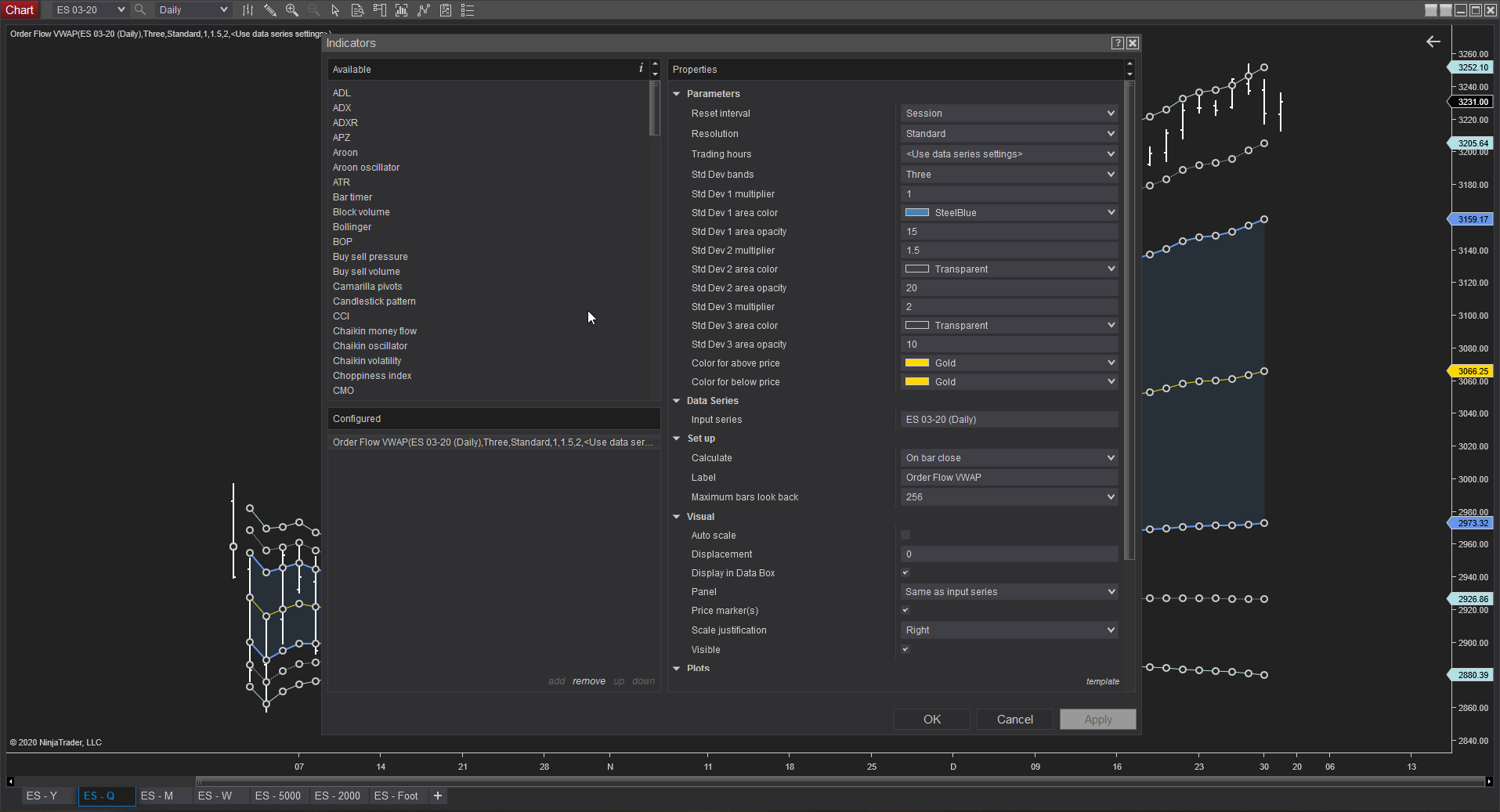Collapse the Data Series section
Viewport: 1500px width, 812px height.
point(677,401)
